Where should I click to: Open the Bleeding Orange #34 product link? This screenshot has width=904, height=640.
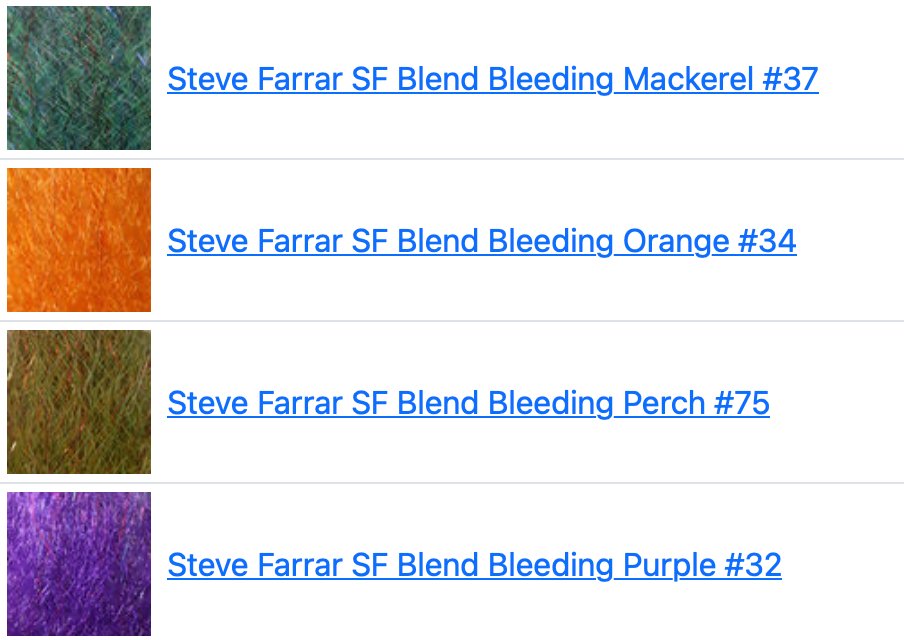click(481, 241)
